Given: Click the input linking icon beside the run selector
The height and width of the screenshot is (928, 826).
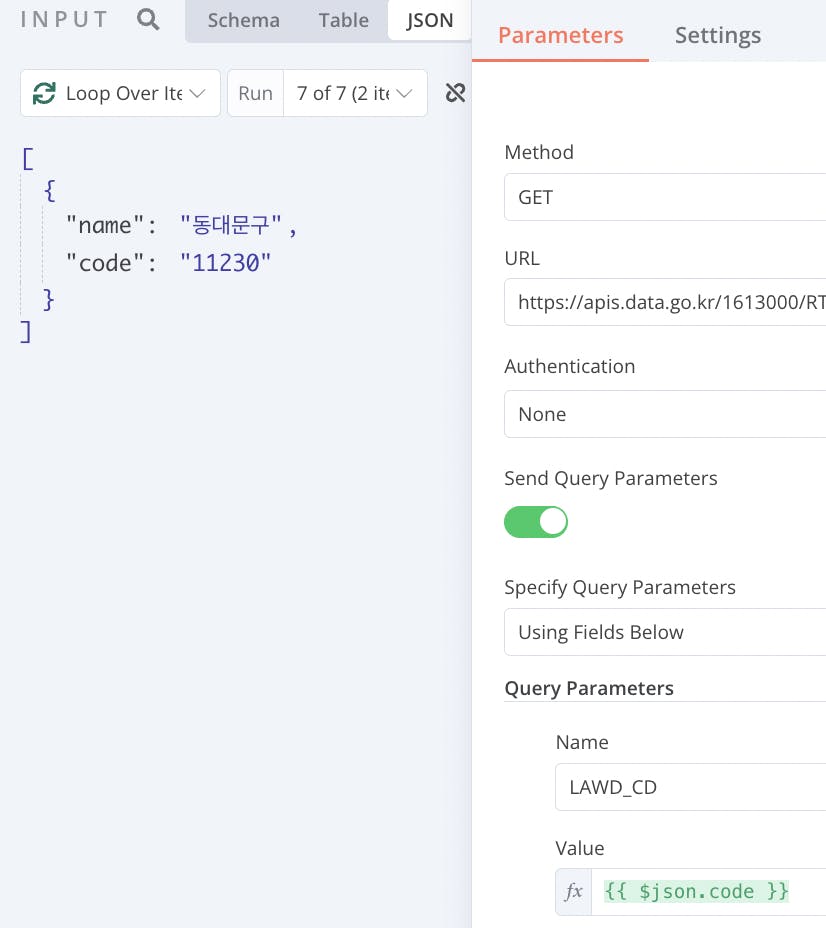Looking at the screenshot, I should [455, 93].
